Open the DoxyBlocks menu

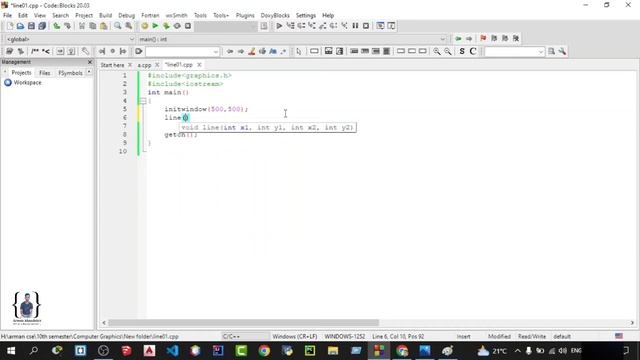pos(275,16)
